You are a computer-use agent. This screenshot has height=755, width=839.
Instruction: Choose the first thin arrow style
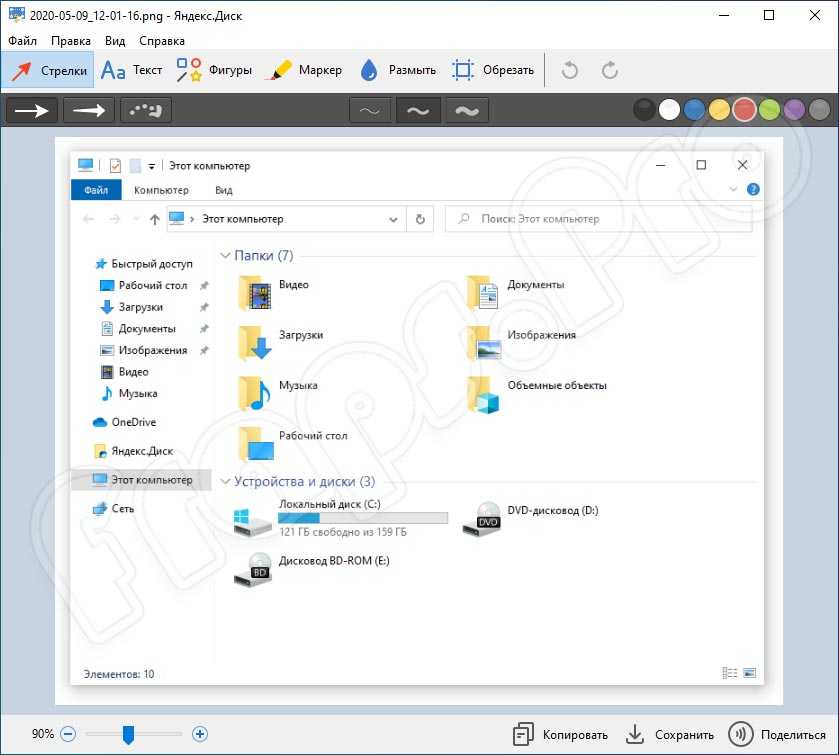click(x=32, y=111)
